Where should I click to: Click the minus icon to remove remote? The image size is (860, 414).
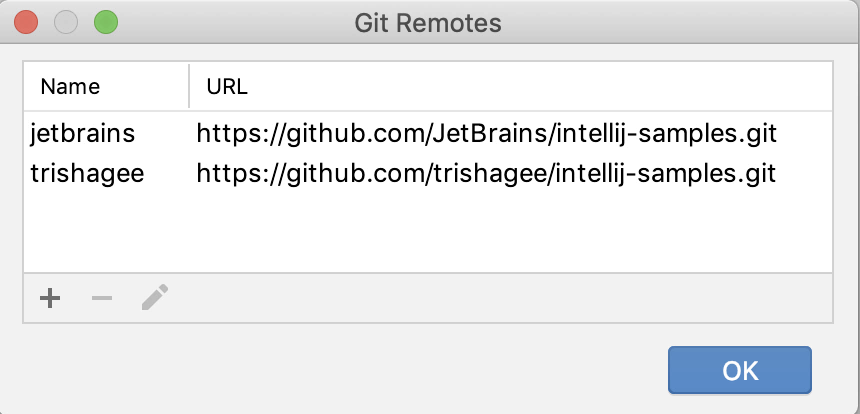102,298
